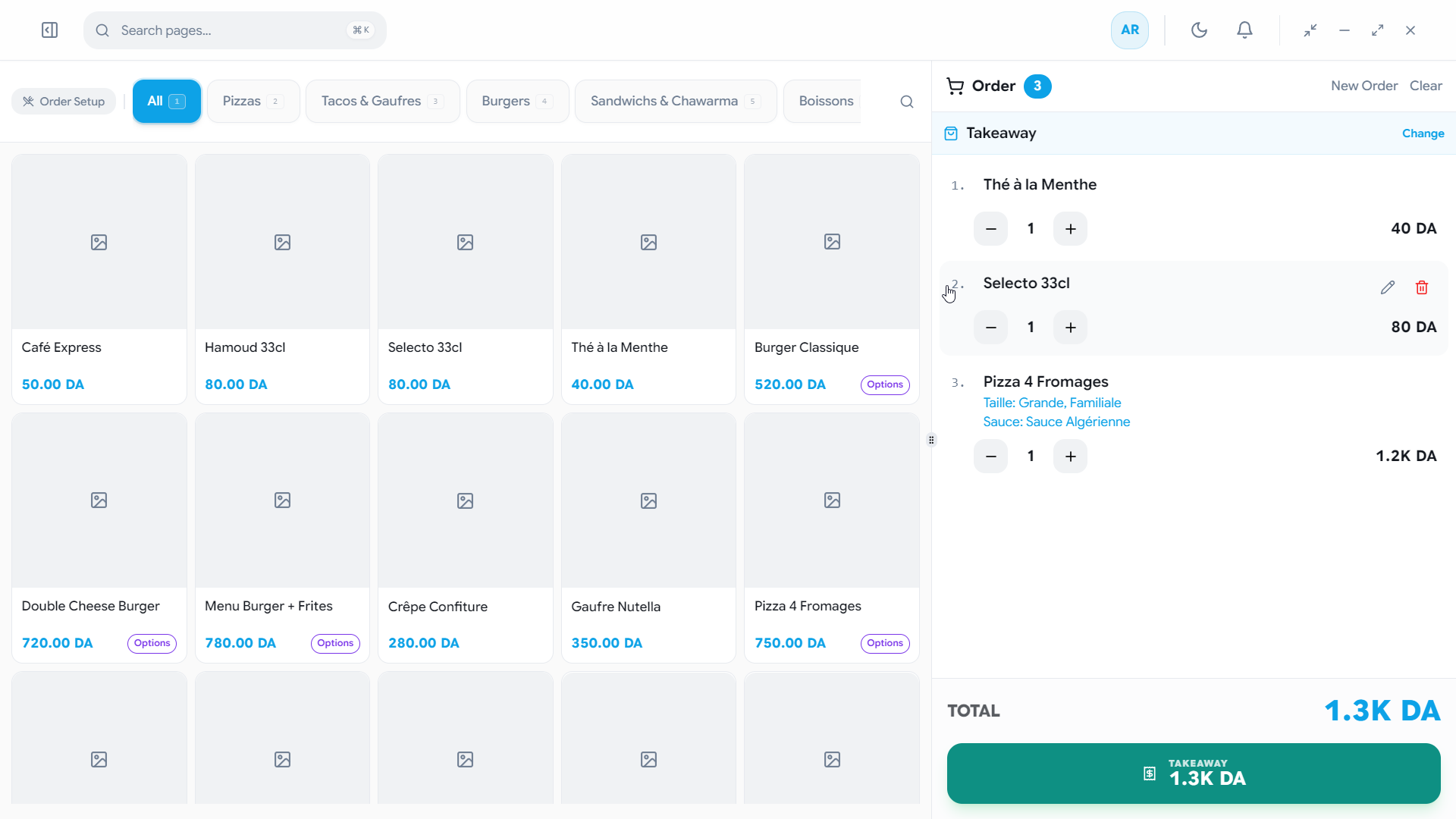
Task: Add Crêpe Confiture product card
Action: [466, 538]
